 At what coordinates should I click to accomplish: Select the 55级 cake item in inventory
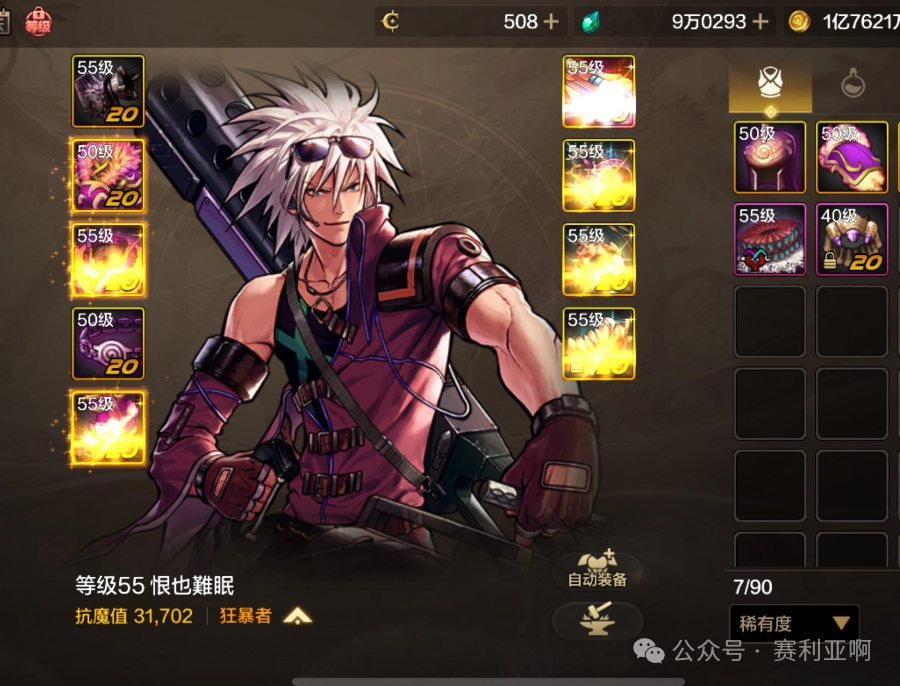770,239
